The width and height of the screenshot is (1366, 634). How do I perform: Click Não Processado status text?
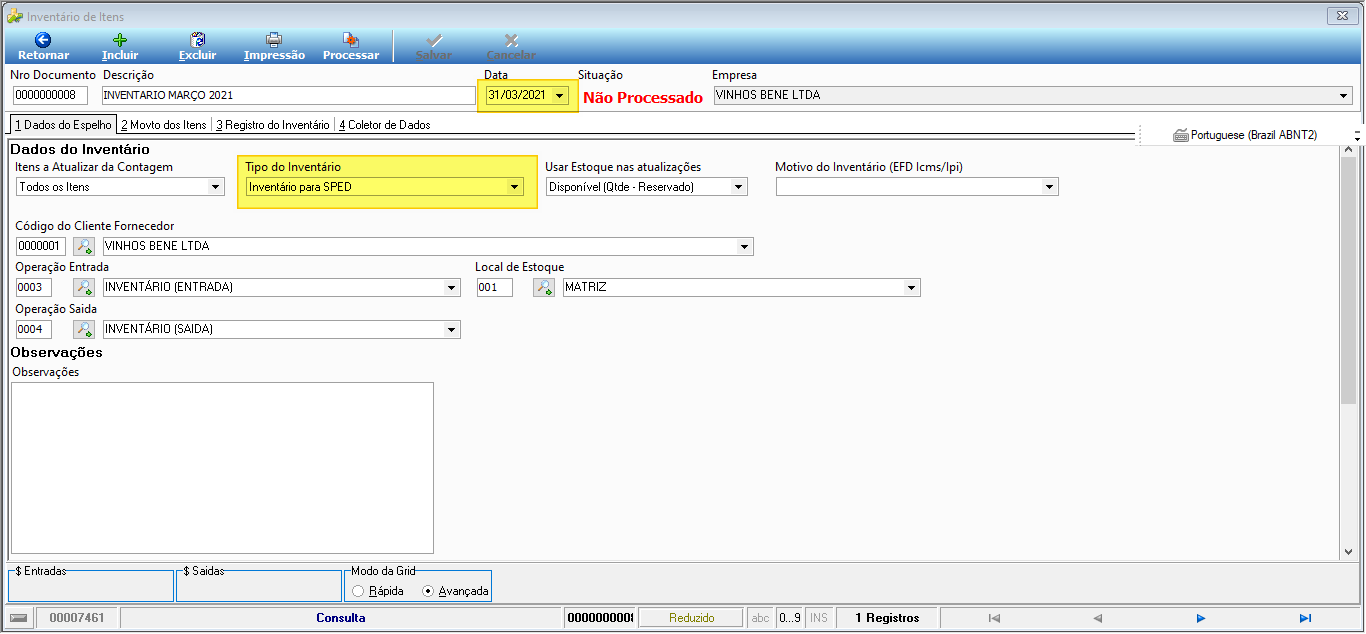[x=643, y=97]
